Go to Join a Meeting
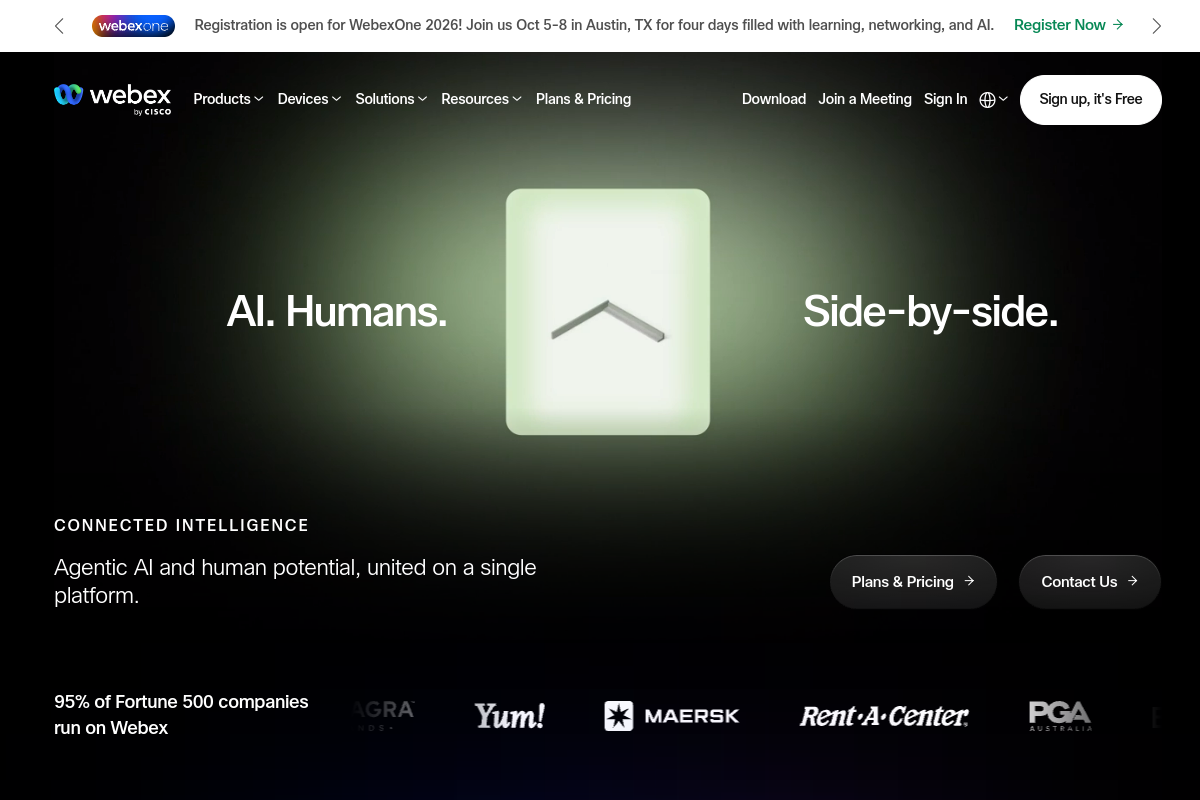This screenshot has height=800, width=1200. (x=865, y=99)
